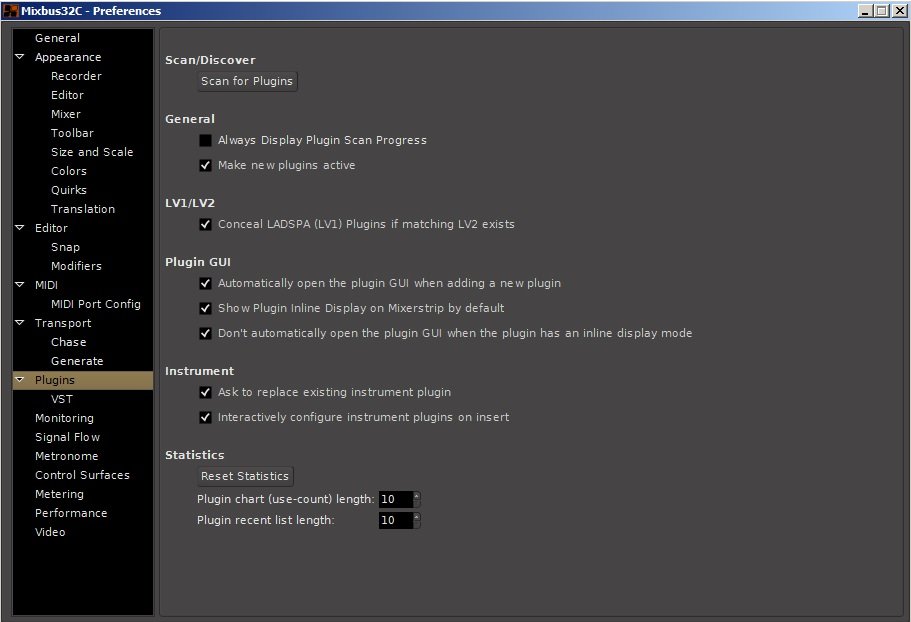The height and width of the screenshot is (622, 911).
Task: Toggle Don't automatically open plugin GUI checkbox
Action: tap(205, 333)
